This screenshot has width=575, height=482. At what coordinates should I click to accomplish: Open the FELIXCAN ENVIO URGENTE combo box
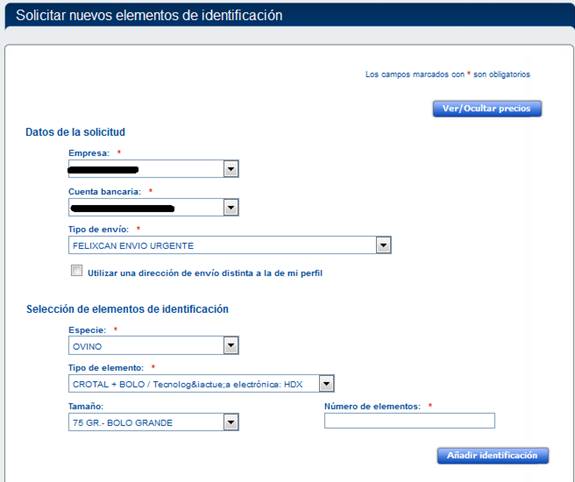(x=230, y=245)
